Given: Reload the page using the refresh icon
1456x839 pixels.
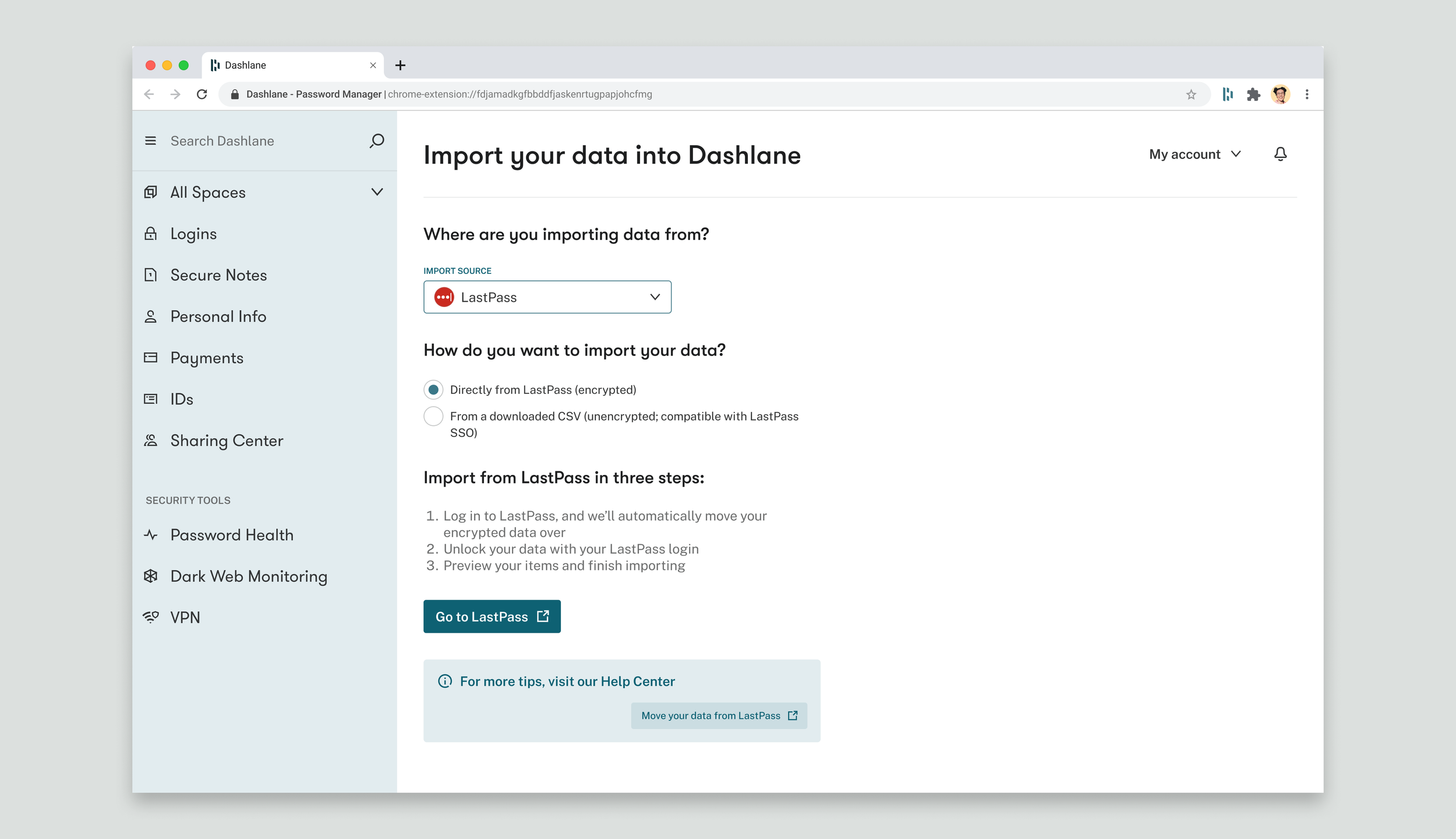Looking at the screenshot, I should tap(202, 94).
